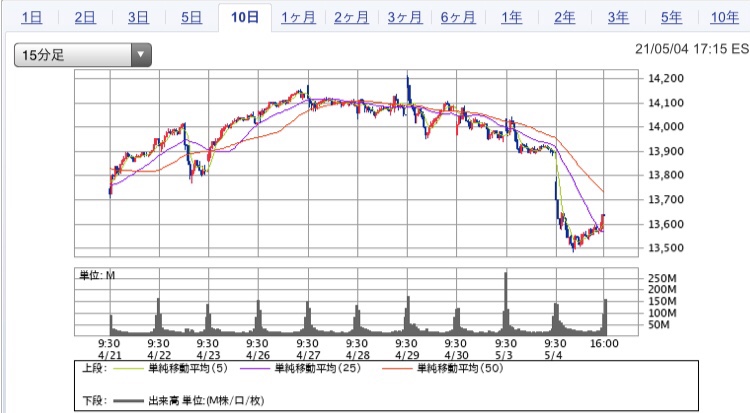Switch to the 3日 chart range tab
The width and height of the screenshot is (750, 413).
(x=138, y=17)
